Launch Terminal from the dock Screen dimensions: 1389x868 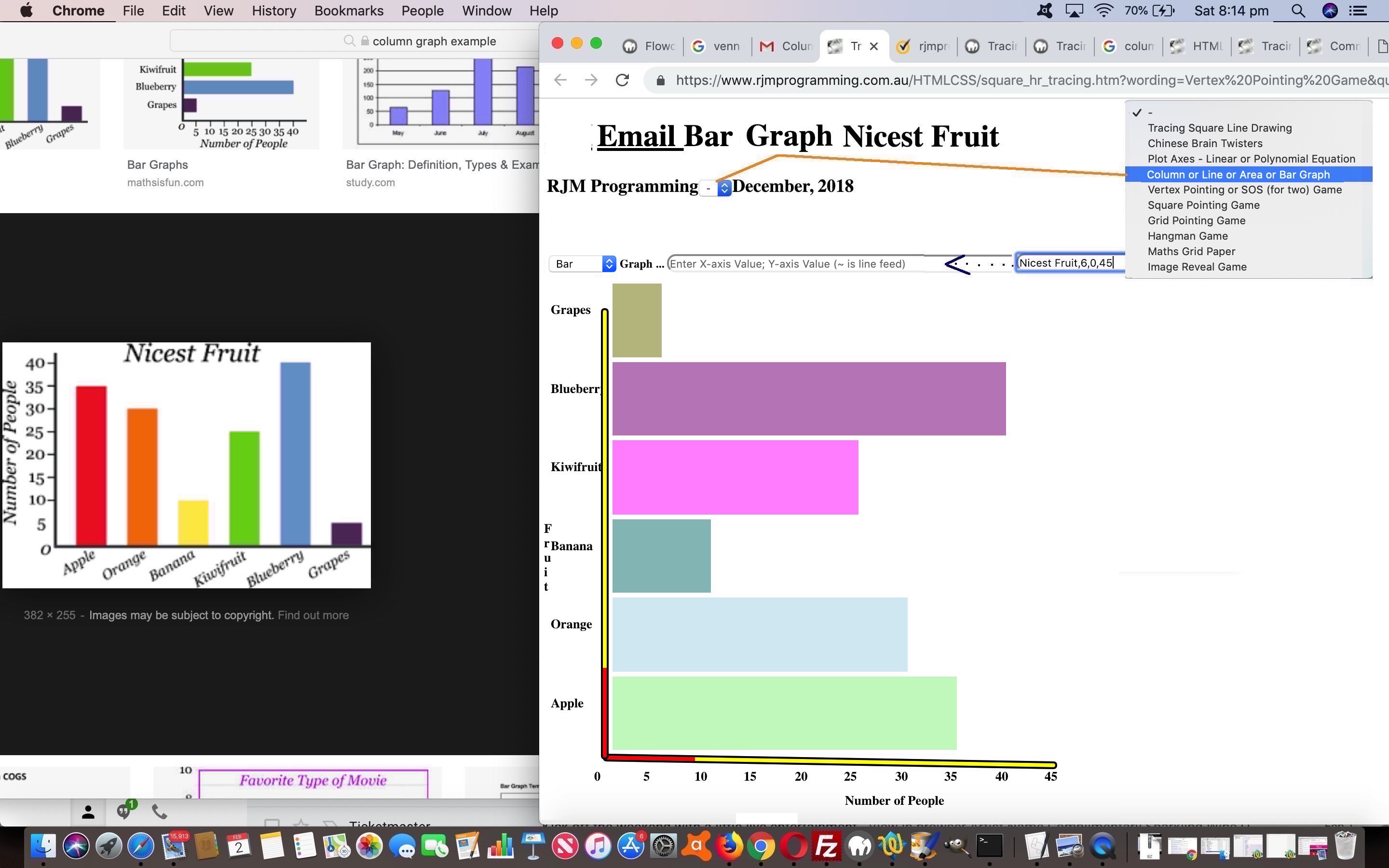pos(990,846)
